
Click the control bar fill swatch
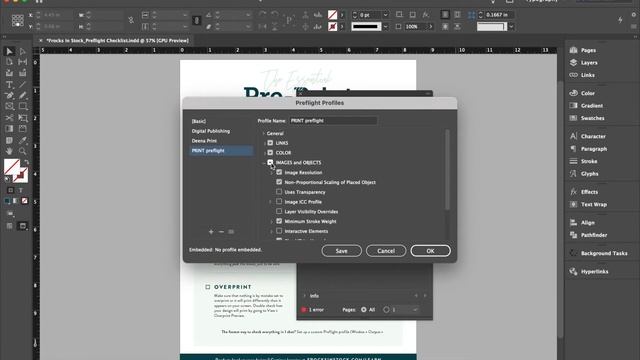point(332,15)
